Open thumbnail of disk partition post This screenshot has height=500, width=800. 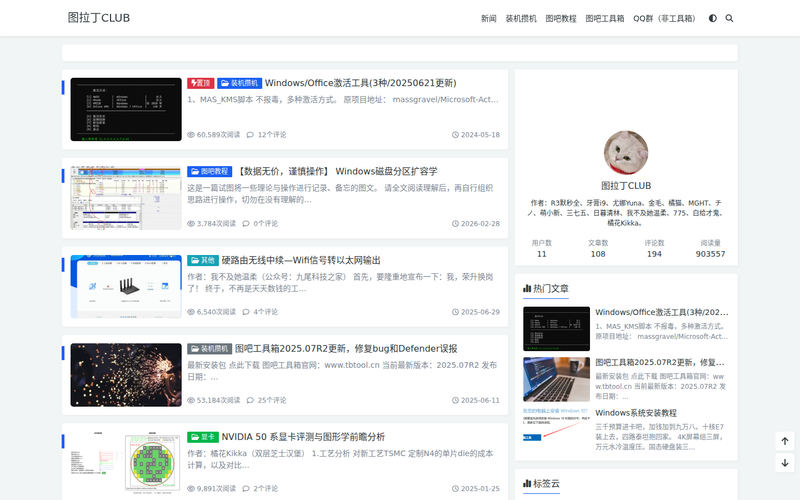(126, 198)
